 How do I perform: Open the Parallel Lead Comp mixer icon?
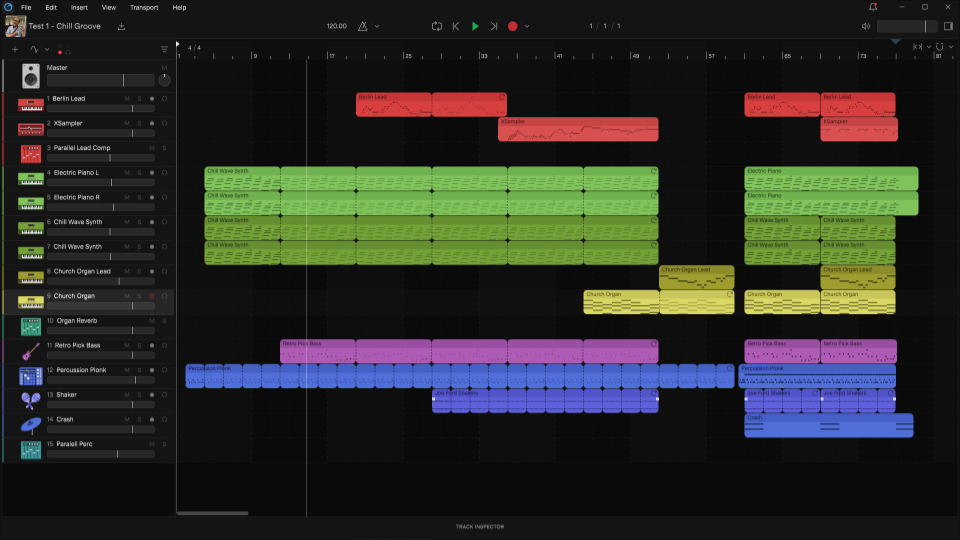pyautogui.click(x=31, y=154)
